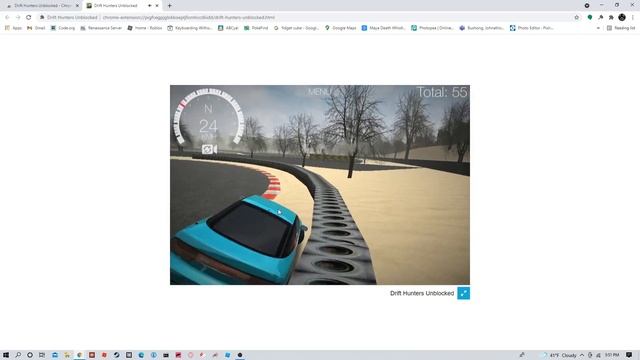The image size is (640, 360).
Task: Open the Photopea bookmark
Action: [x=432, y=28]
